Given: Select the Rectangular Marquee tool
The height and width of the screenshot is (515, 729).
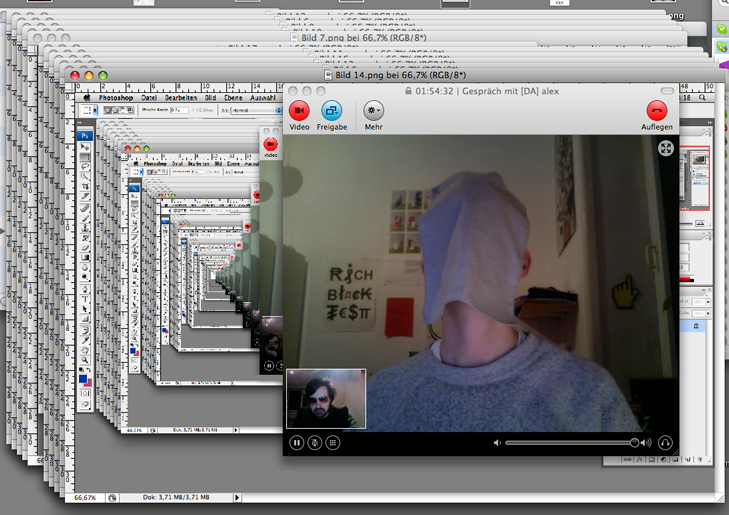Looking at the screenshot, I should click(x=85, y=157).
